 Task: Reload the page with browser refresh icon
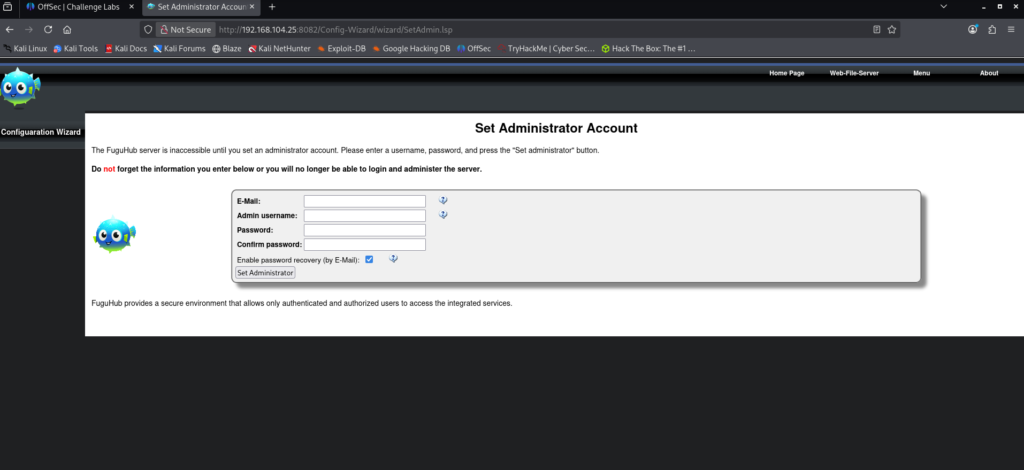pos(48,30)
